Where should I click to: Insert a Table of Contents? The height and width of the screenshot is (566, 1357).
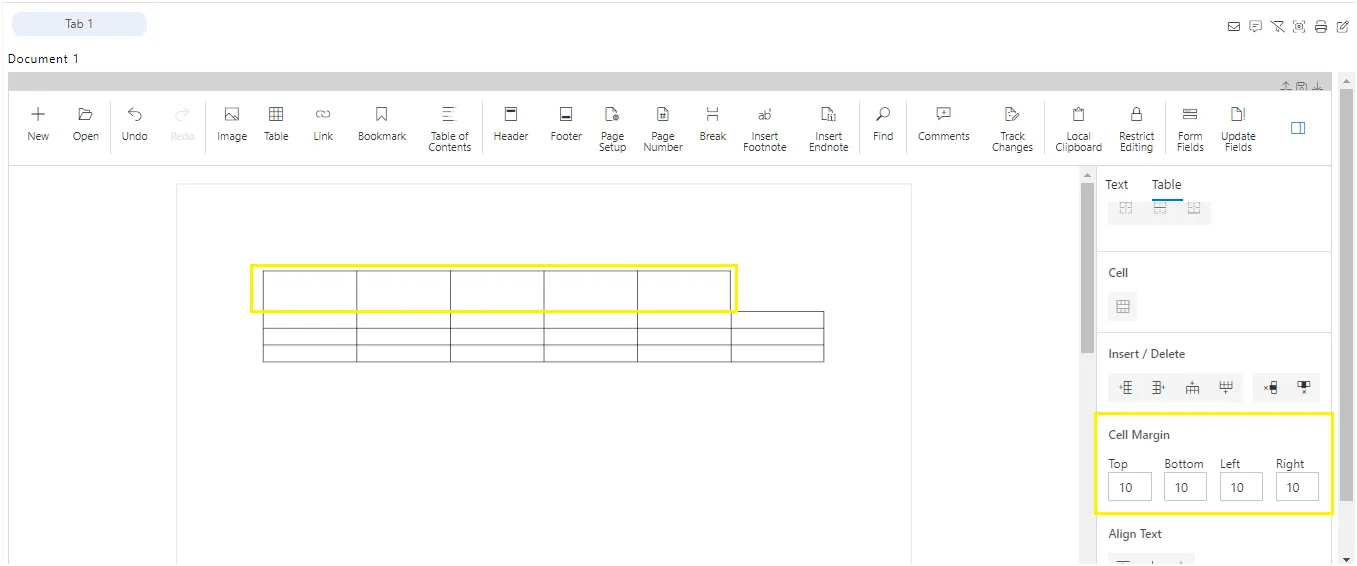[x=449, y=129]
